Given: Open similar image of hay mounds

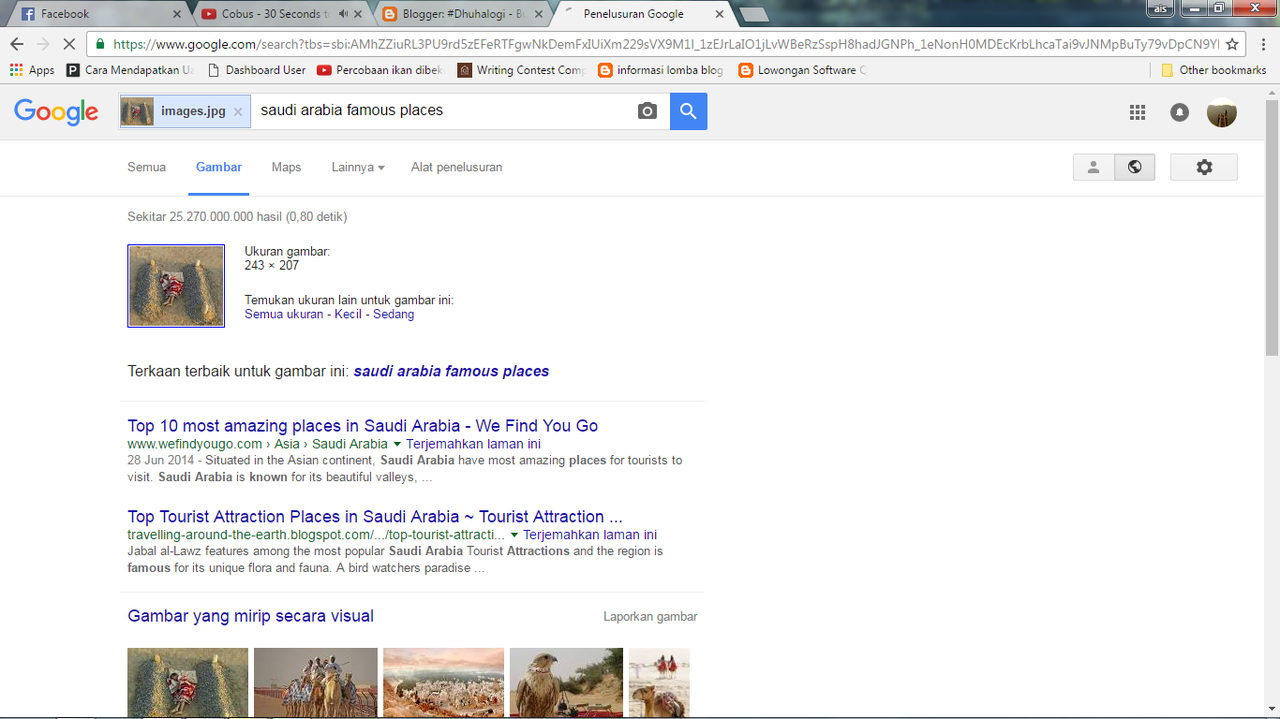Looking at the screenshot, I should tap(188, 682).
